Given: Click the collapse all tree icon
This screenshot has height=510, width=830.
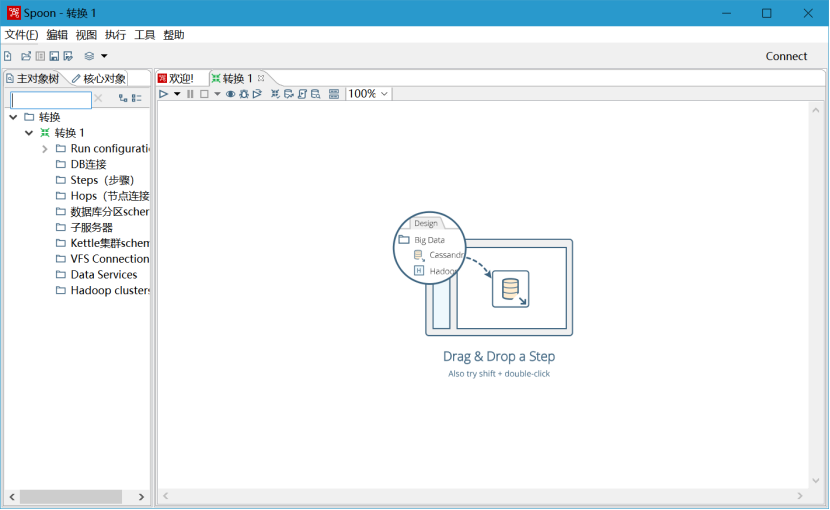Looking at the screenshot, I should 137,98.
